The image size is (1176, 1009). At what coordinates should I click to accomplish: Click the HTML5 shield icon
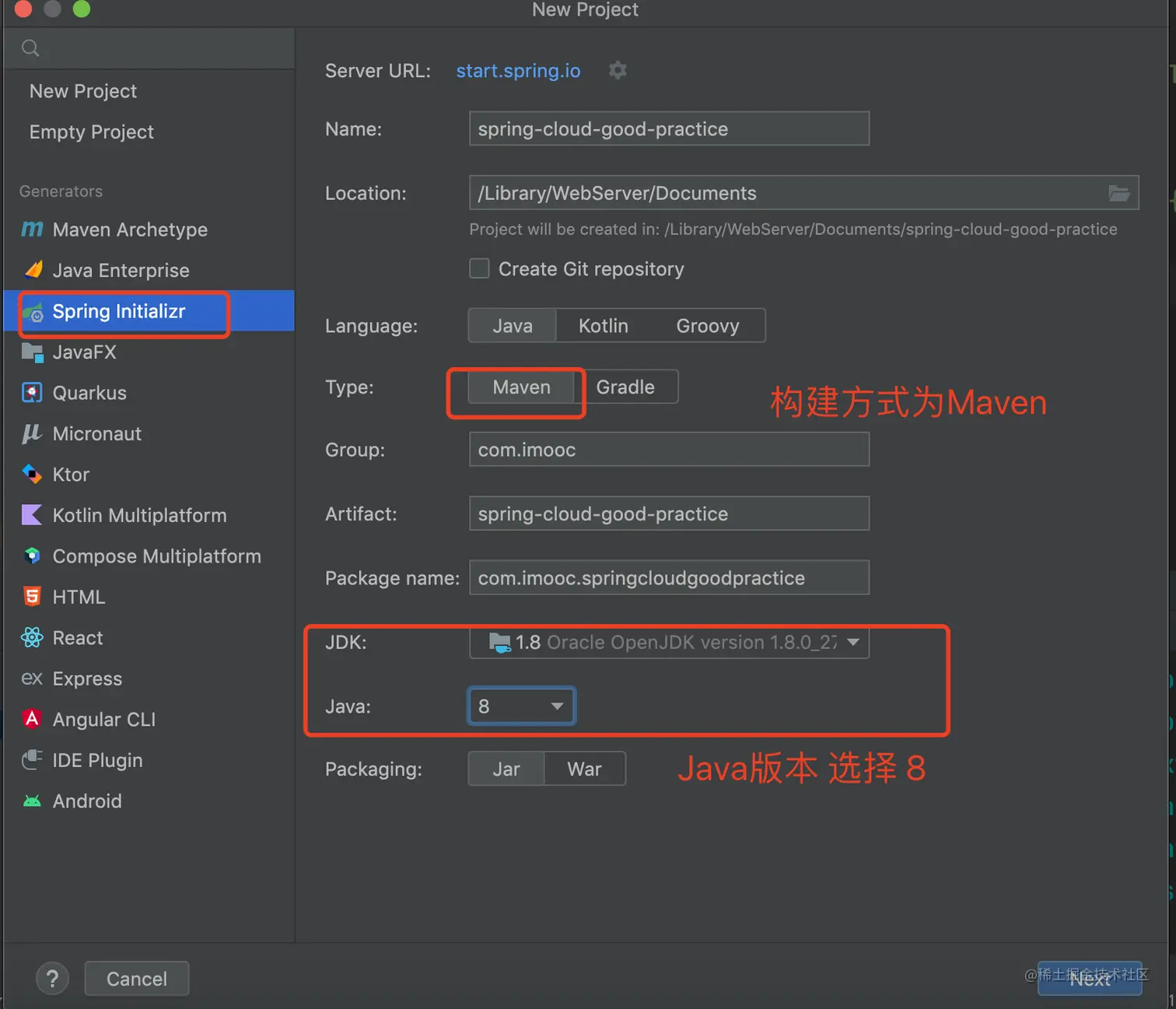coord(32,597)
